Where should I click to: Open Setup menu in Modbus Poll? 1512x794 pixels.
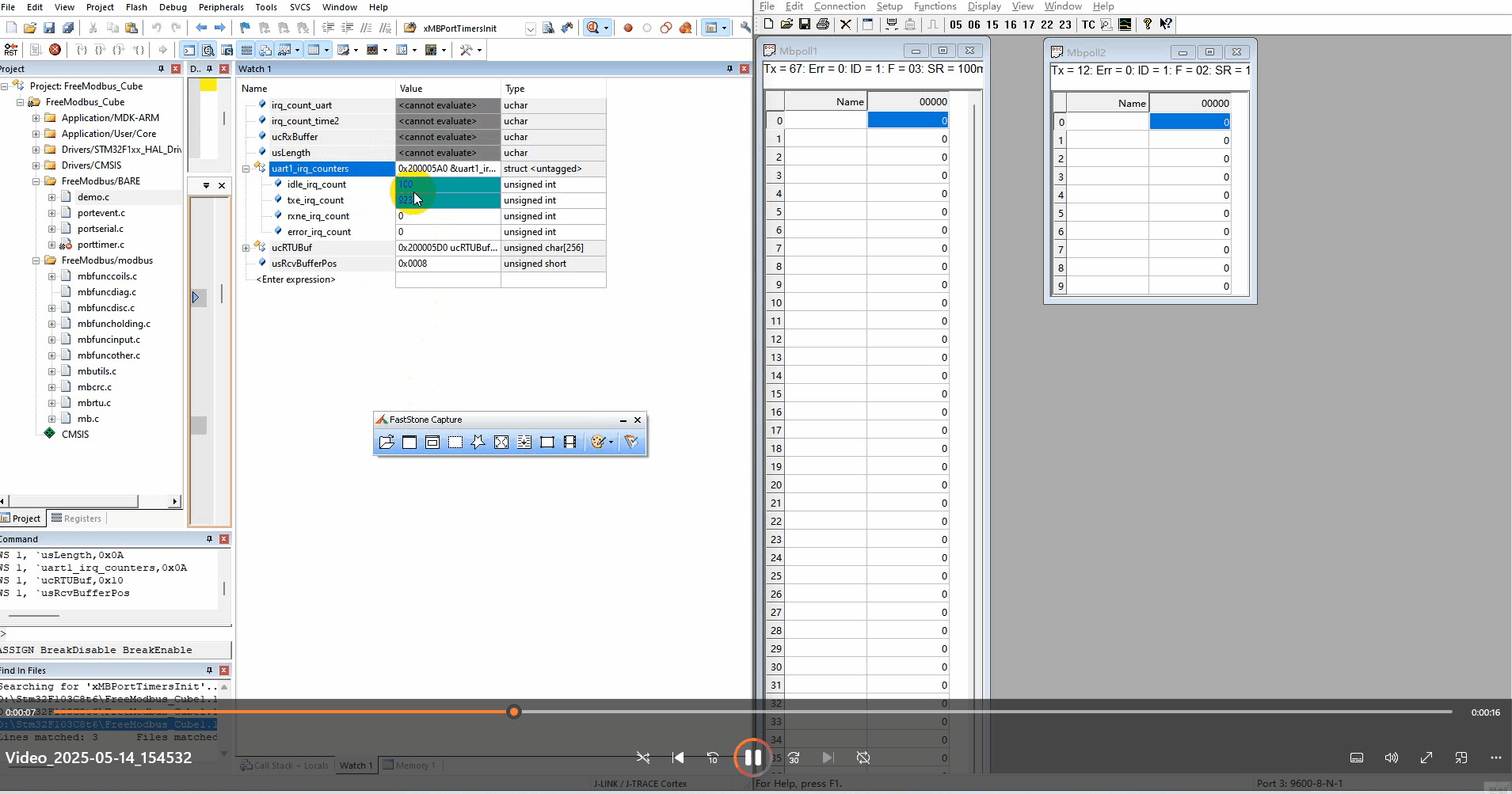point(889,6)
